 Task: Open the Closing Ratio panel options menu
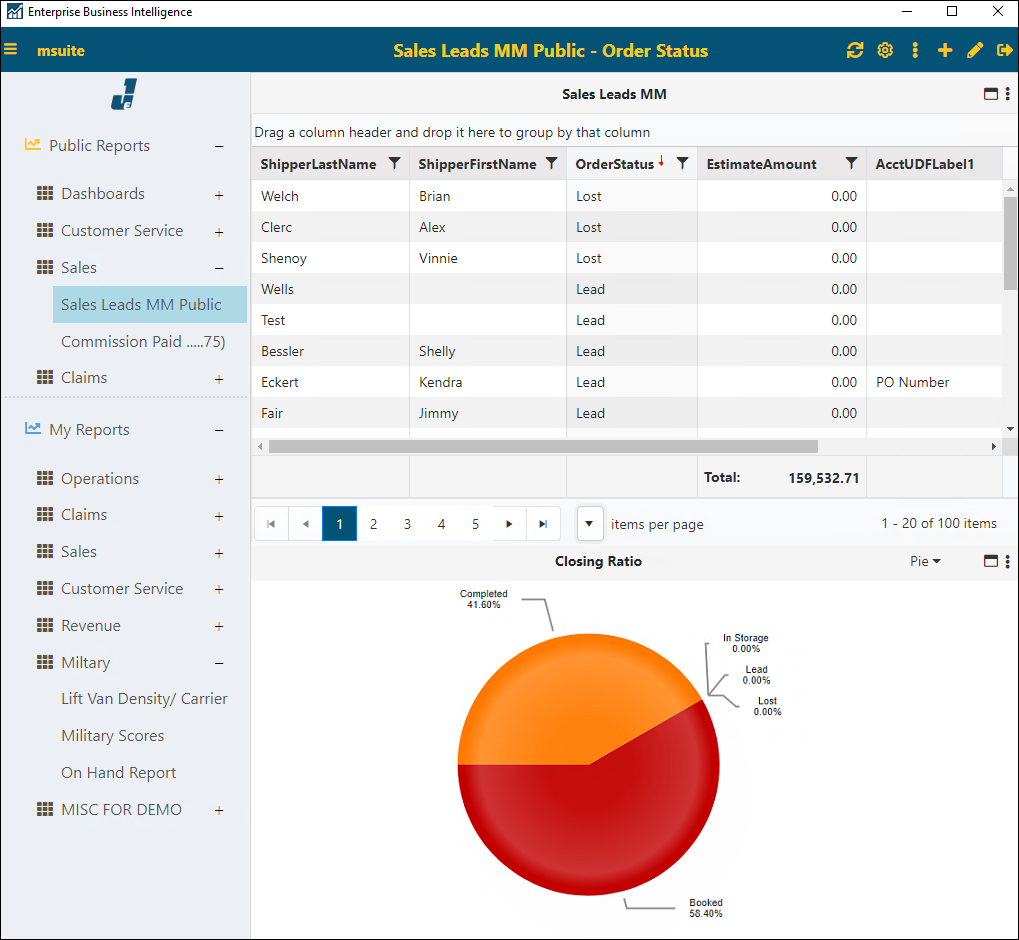click(x=1006, y=561)
